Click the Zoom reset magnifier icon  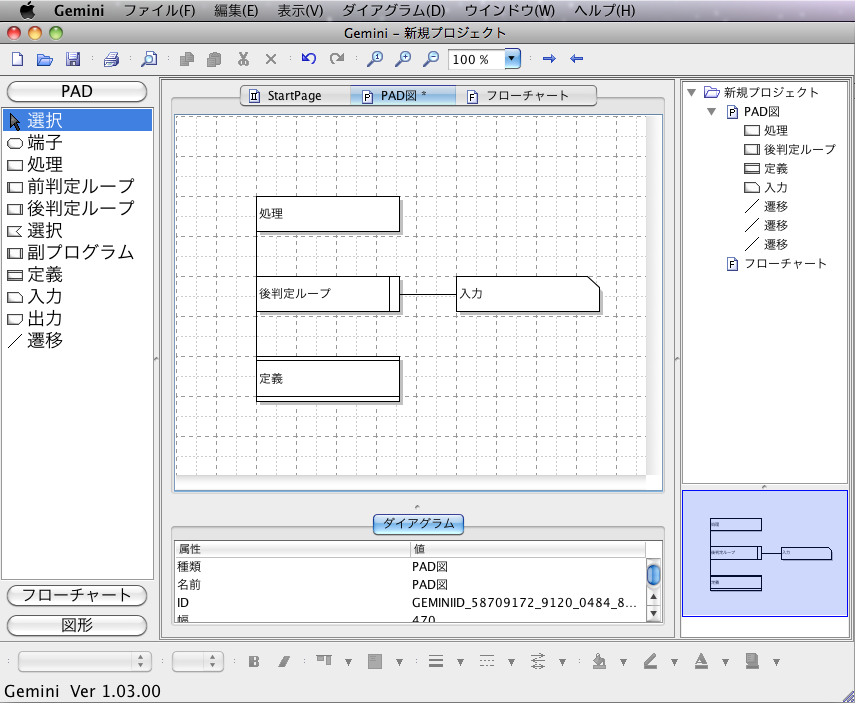(x=375, y=58)
